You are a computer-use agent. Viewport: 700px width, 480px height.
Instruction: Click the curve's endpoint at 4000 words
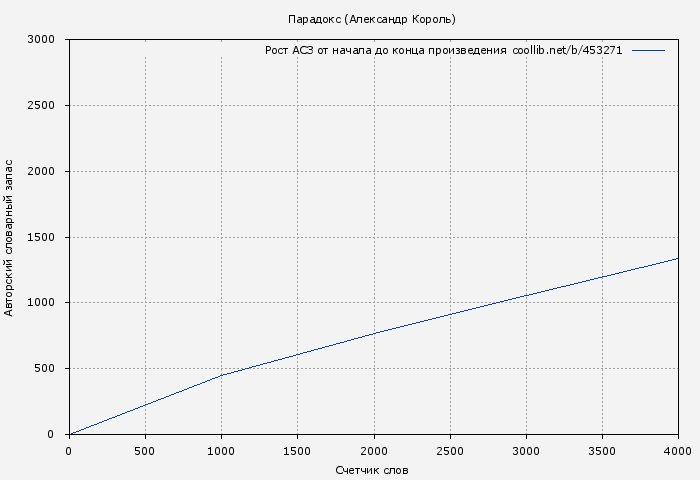tap(677, 258)
